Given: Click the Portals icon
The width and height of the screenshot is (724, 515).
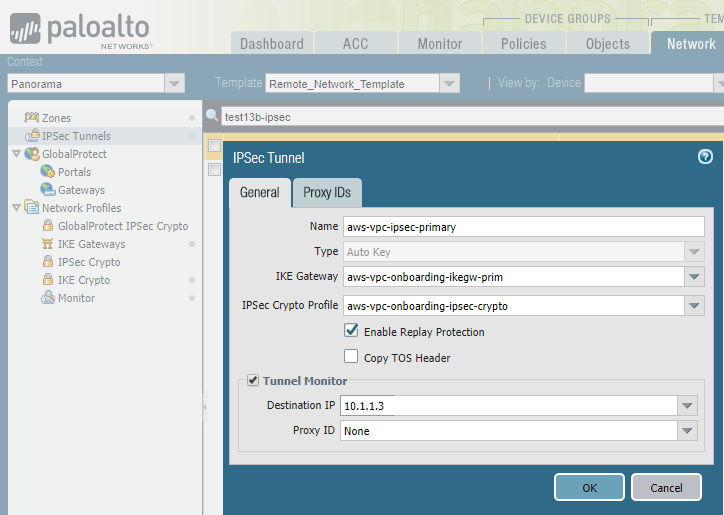Looking at the screenshot, I should pos(48,172).
